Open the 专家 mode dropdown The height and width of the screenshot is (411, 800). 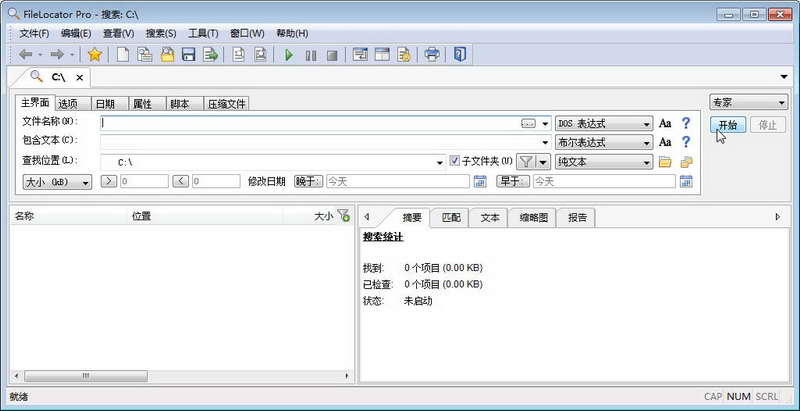[748, 102]
